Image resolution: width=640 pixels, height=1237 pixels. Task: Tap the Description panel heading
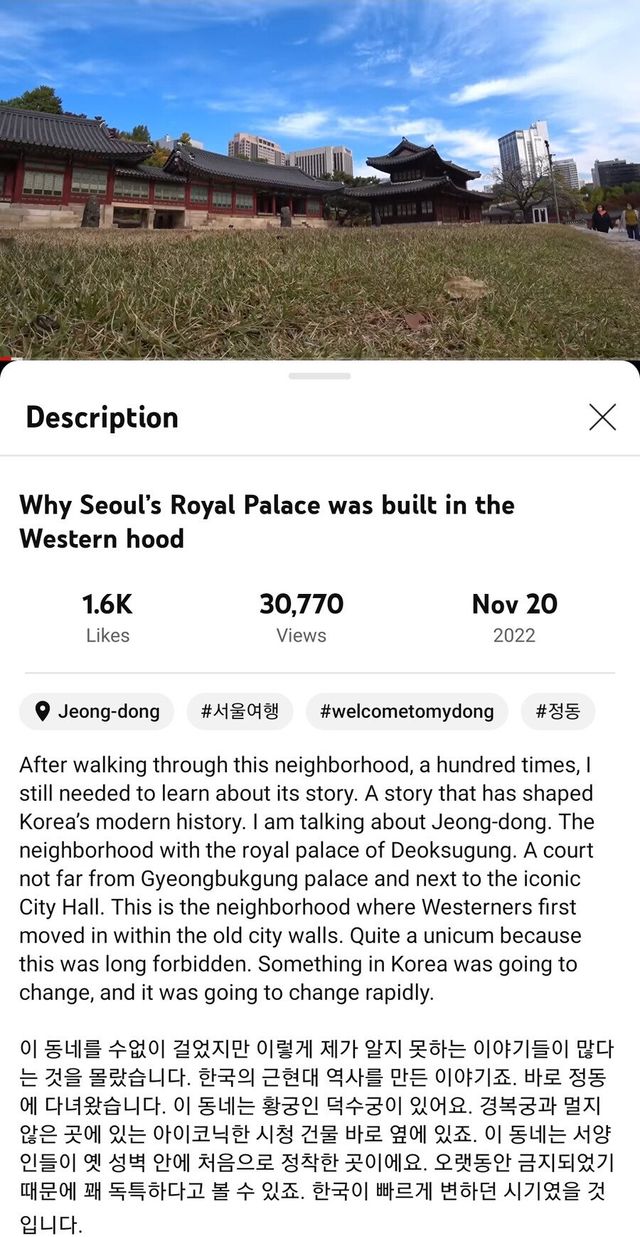(102, 417)
